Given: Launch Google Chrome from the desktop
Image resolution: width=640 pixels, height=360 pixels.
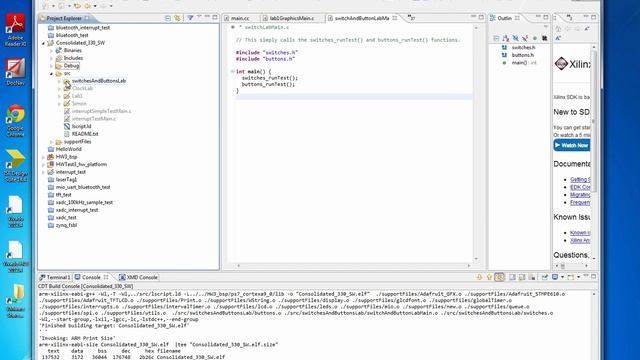Looking at the screenshot, I should [16, 120].
